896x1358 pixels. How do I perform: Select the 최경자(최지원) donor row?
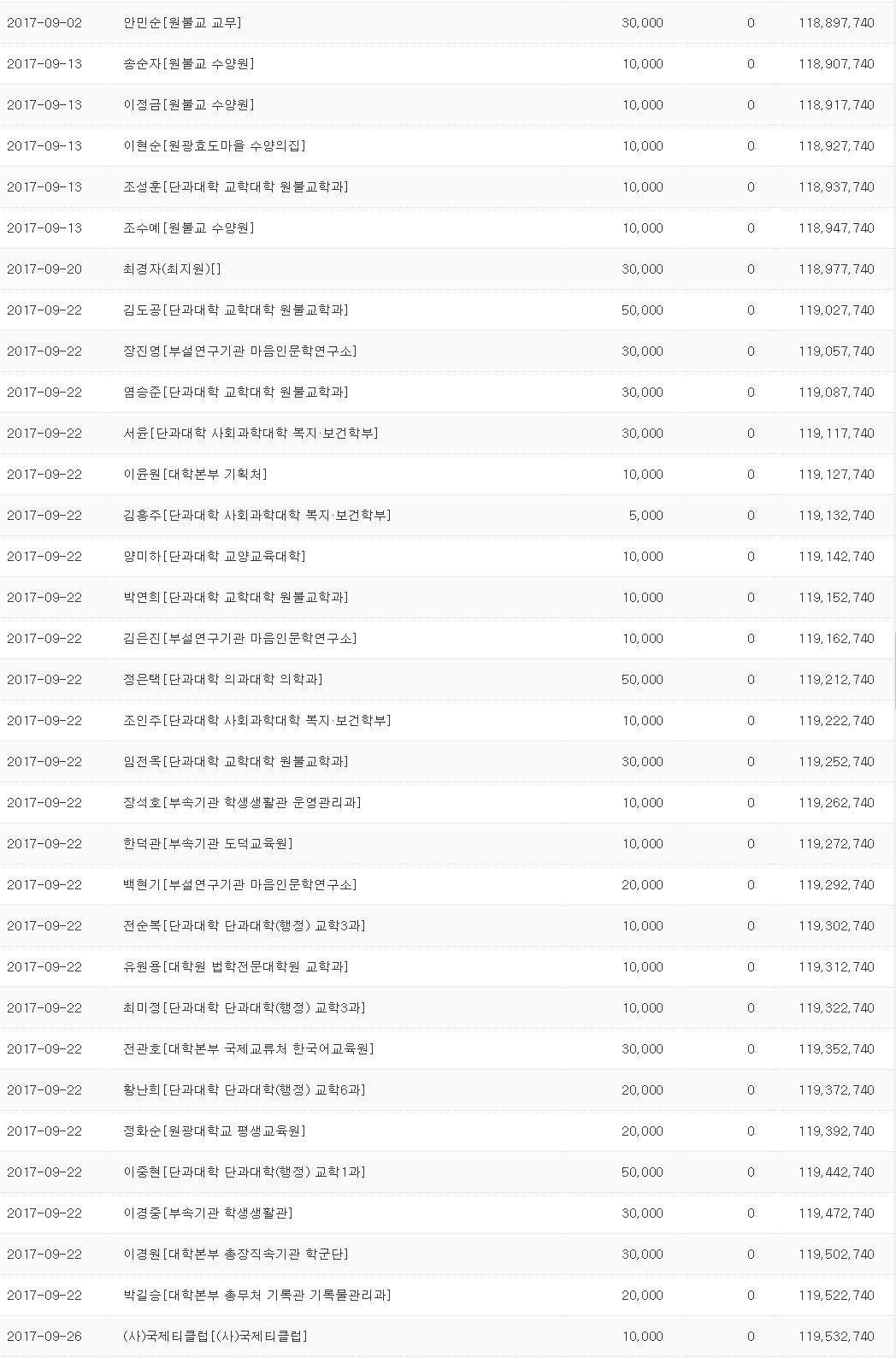click(x=172, y=269)
